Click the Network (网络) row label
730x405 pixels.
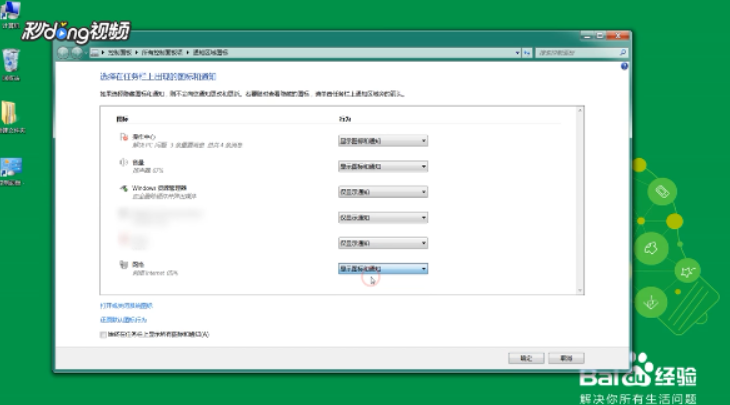tap(138, 264)
